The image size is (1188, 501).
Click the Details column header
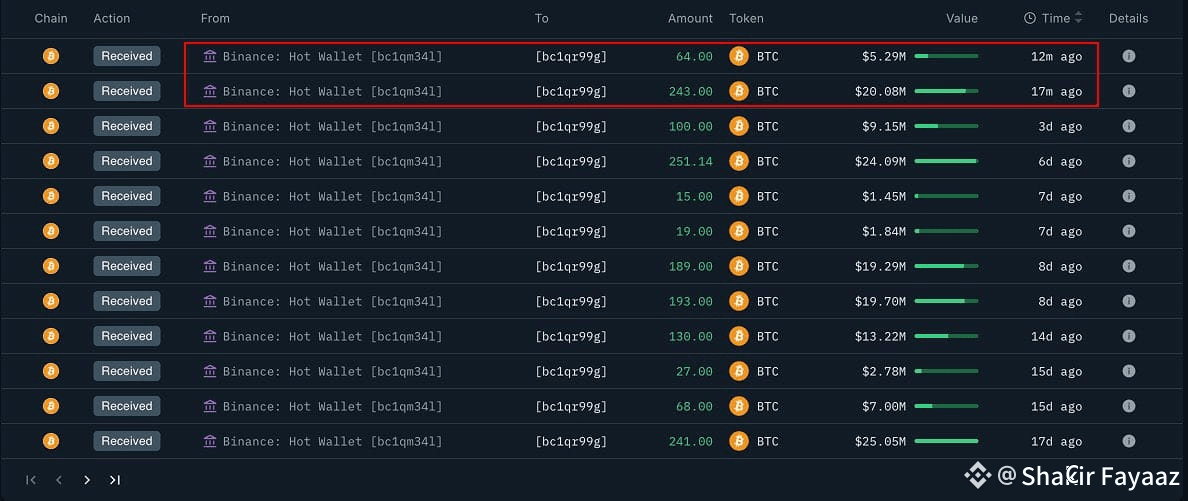tap(1128, 18)
